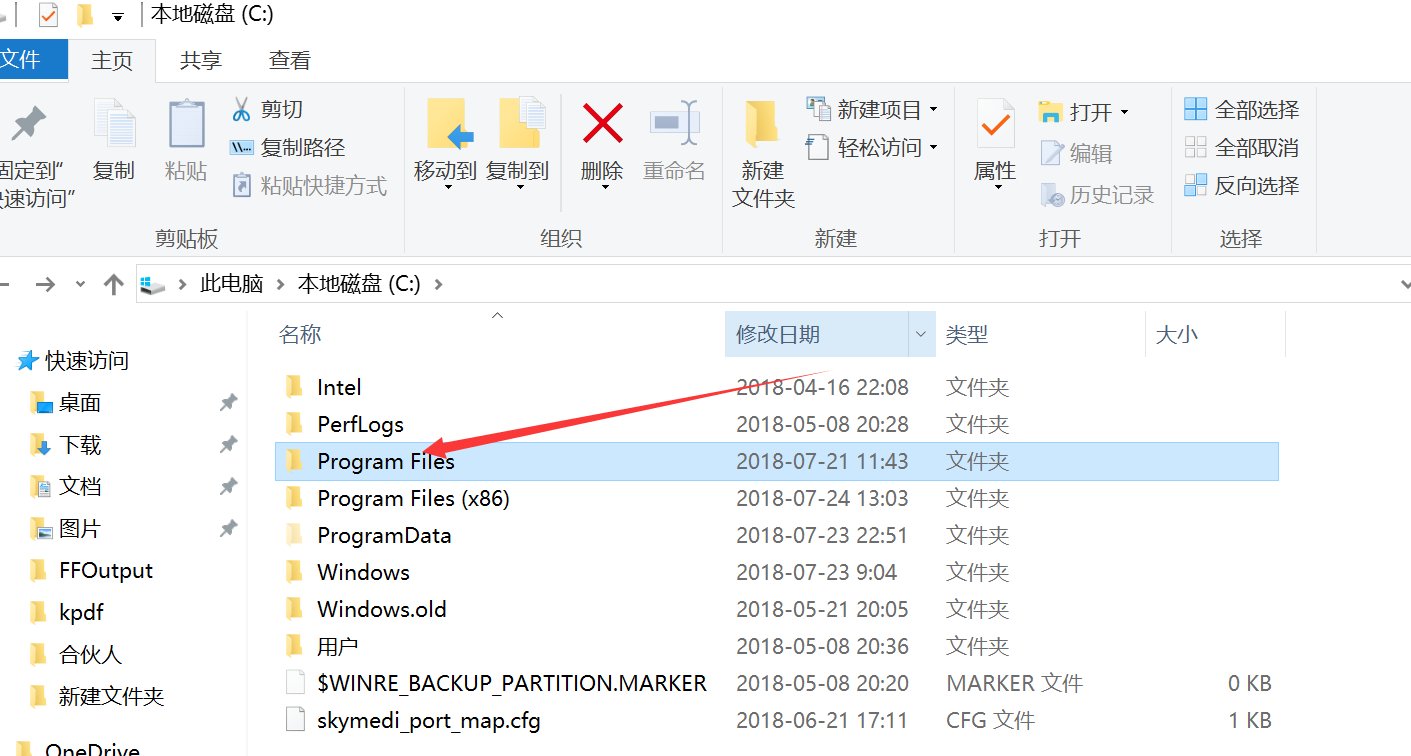Toggle the checkmark quick access toolbar button
The image size is (1411, 756).
pos(45,14)
